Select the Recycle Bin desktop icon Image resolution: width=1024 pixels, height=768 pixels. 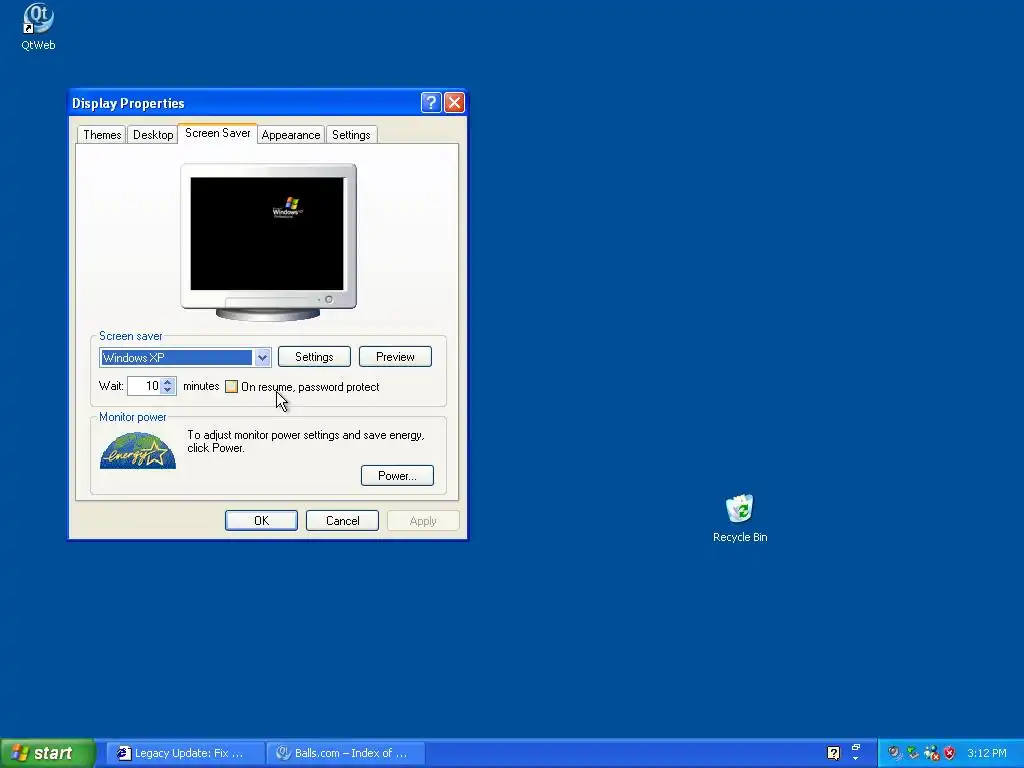(740, 519)
